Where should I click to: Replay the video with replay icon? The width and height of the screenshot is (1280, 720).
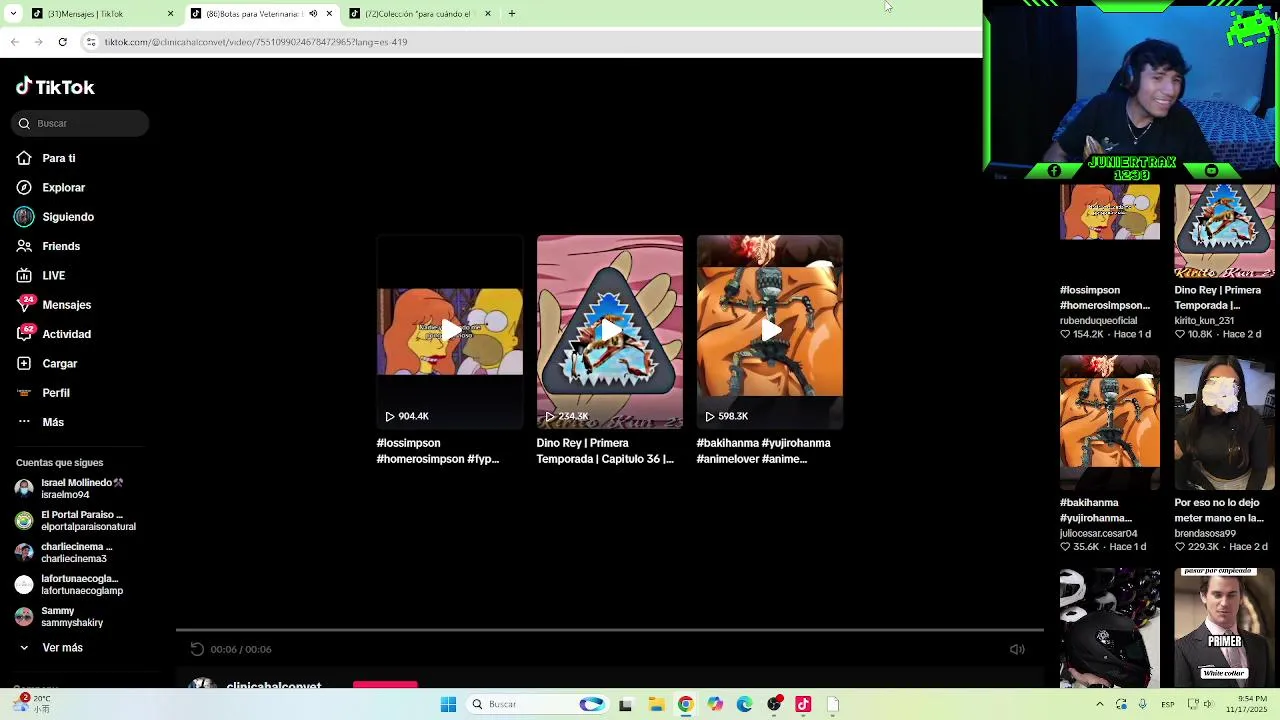[x=197, y=649]
